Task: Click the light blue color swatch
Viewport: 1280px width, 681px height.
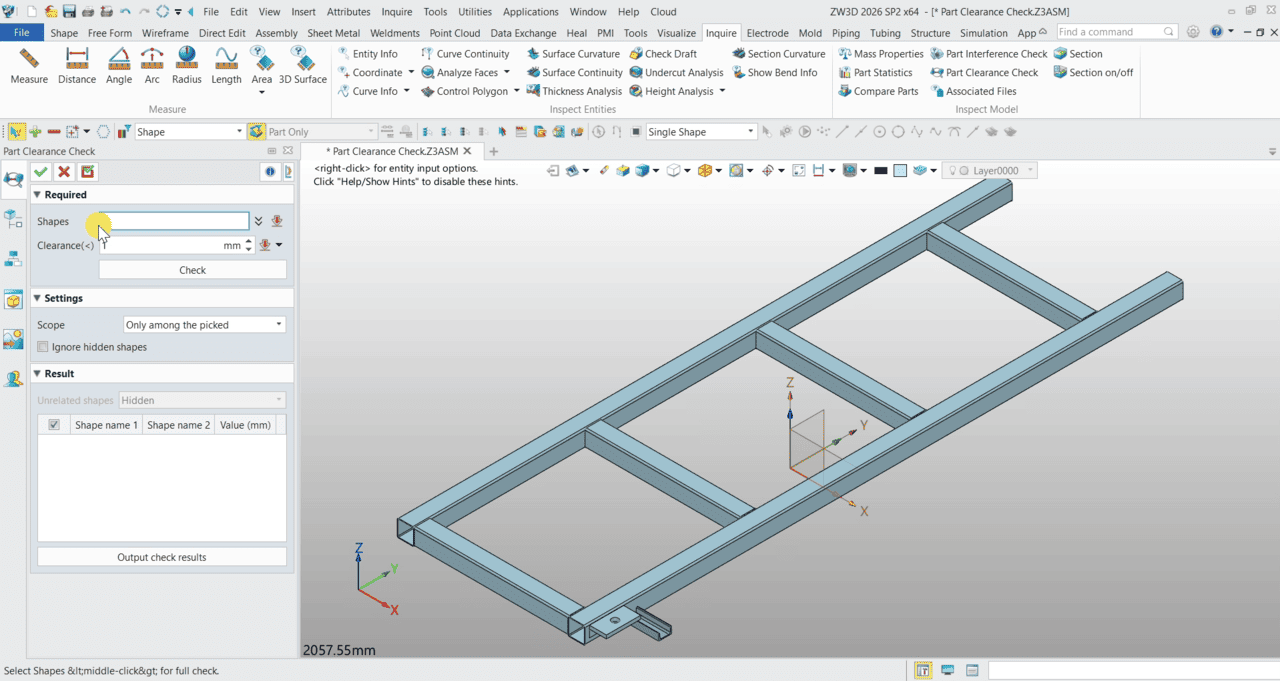Action: point(900,171)
